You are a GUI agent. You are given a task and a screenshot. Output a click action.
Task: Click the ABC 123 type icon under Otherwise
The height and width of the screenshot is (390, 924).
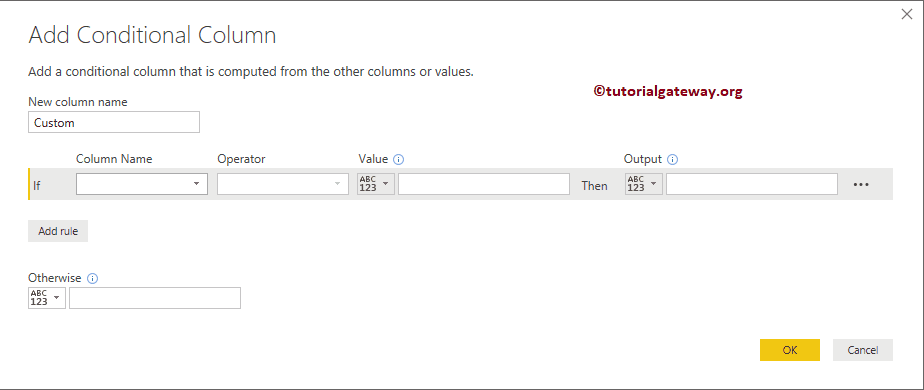39,298
